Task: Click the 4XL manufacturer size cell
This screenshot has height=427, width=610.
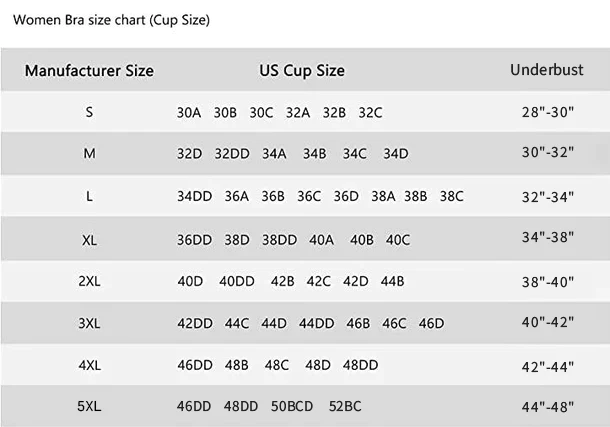Action: pyautogui.click(x=89, y=365)
